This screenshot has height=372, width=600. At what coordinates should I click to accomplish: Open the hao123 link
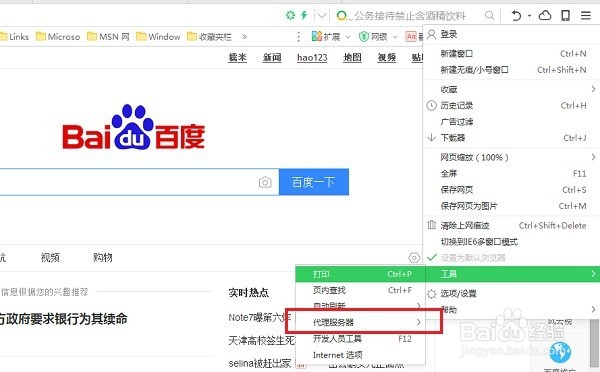pyautogui.click(x=312, y=57)
